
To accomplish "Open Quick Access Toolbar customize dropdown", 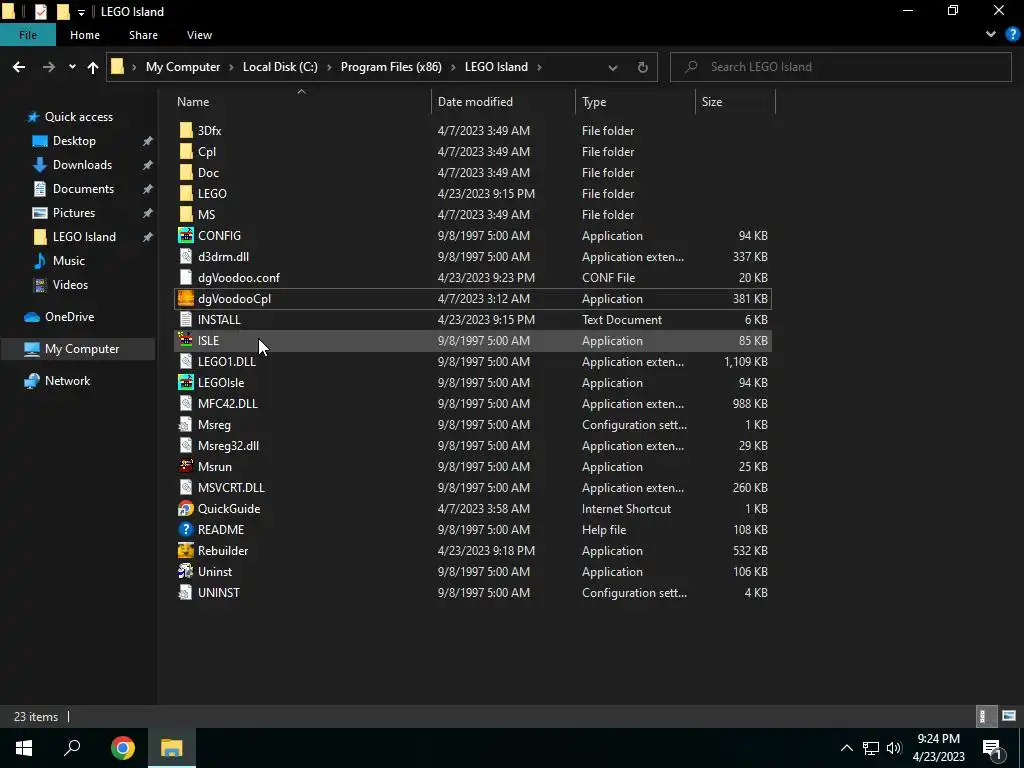I will [x=81, y=12].
